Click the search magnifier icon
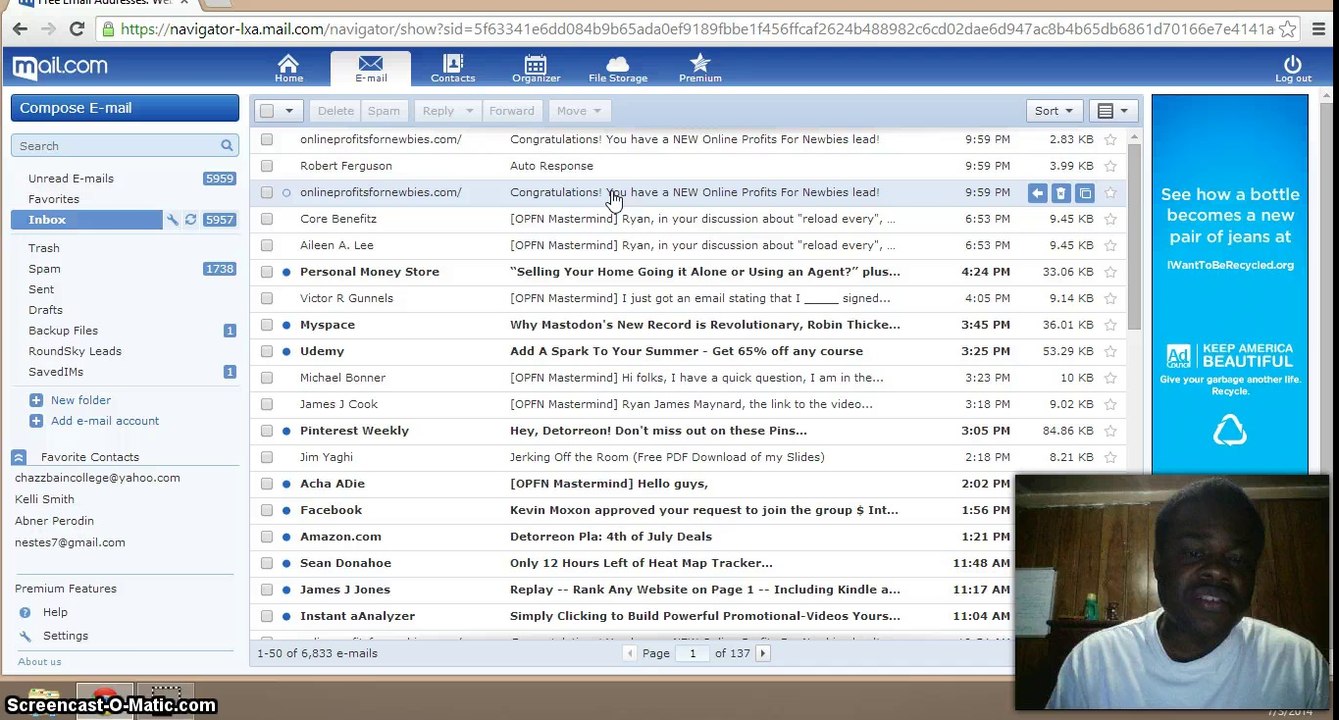The width and height of the screenshot is (1339, 720). click(x=227, y=146)
